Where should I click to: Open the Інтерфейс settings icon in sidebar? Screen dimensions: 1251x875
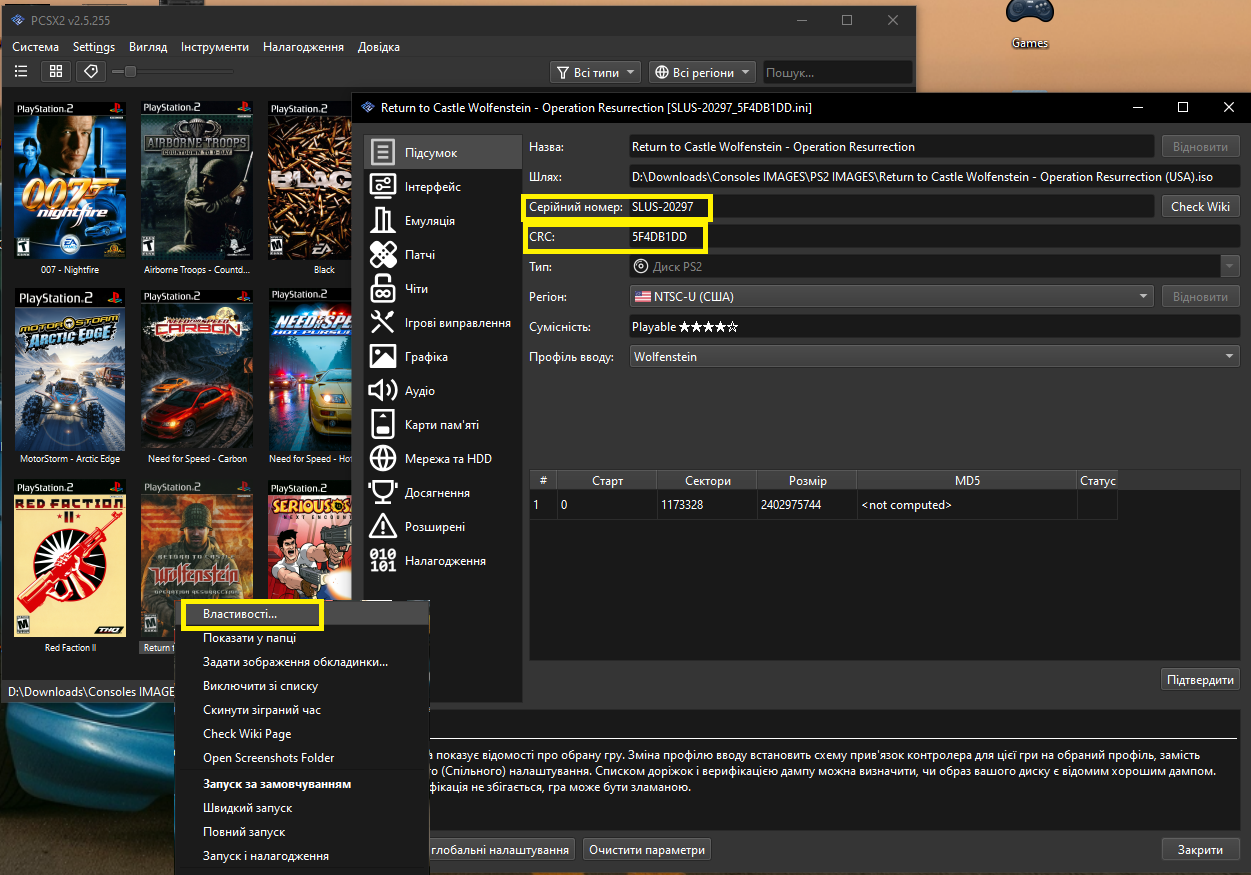[x=383, y=186]
